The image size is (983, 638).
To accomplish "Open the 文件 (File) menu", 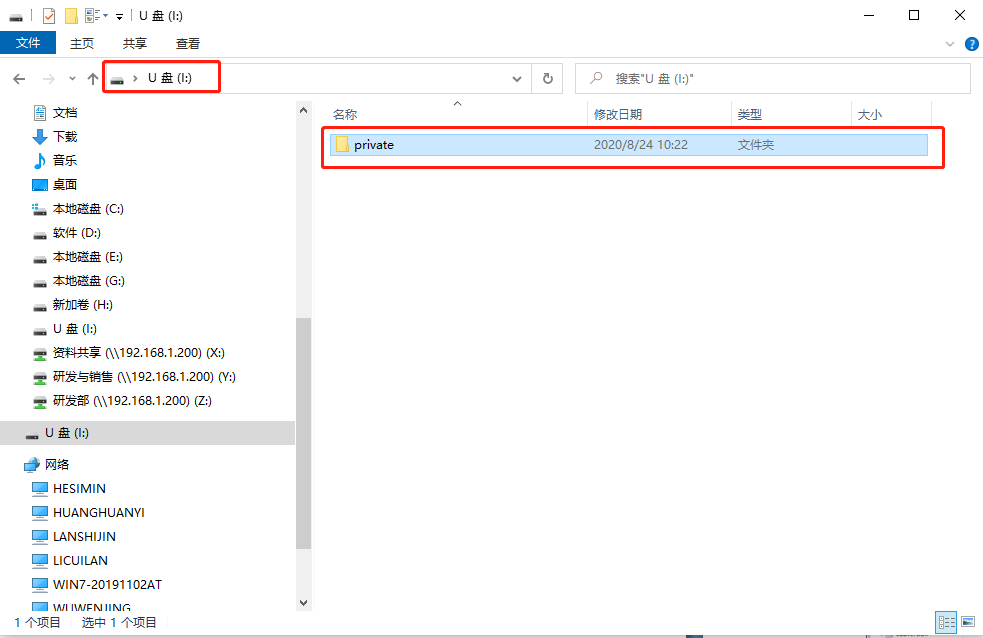I will pyautogui.click(x=28, y=43).
